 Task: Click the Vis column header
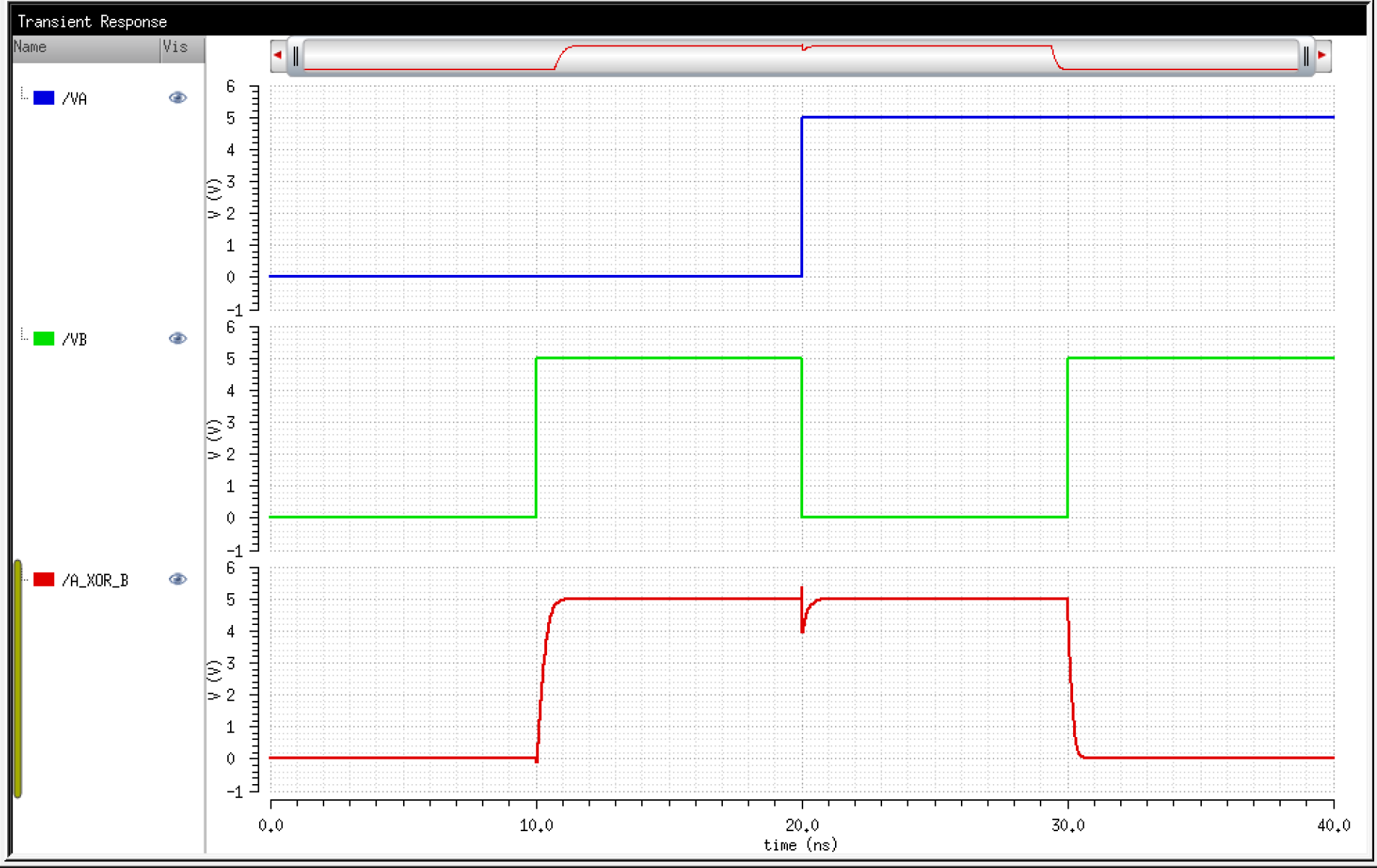coord(182,48)
